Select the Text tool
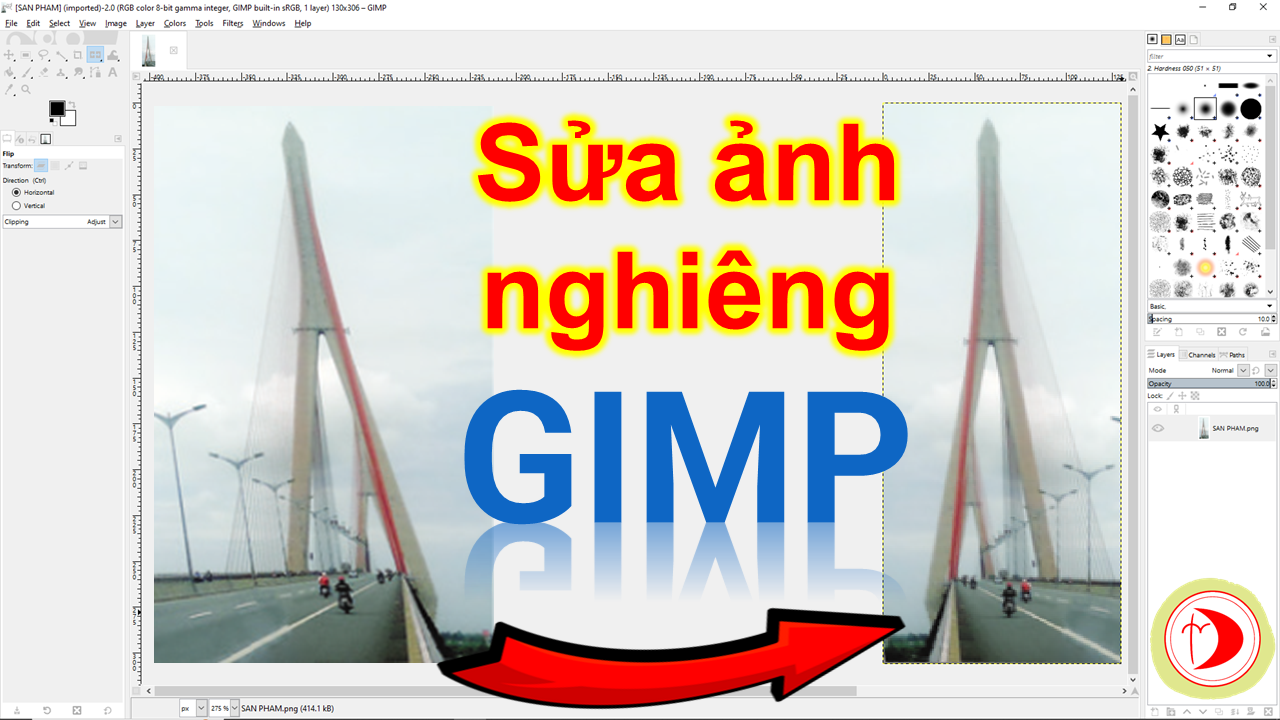Image resolution: width=1280 pixels, height=720 pixels. click(112, 72)
